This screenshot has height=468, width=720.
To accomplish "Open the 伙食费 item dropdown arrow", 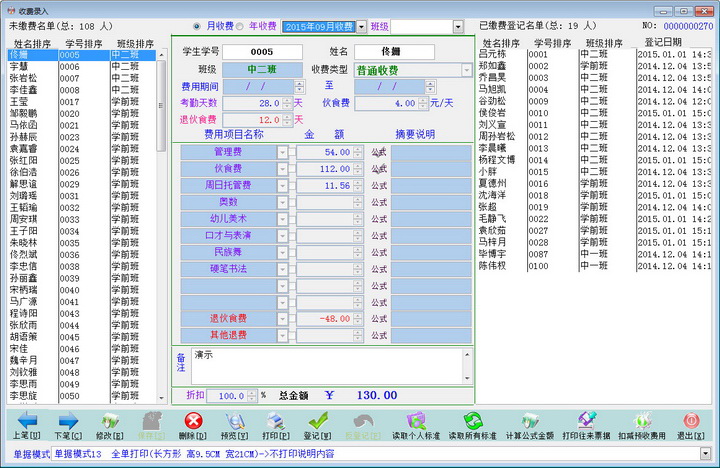I will pos(282,169).
